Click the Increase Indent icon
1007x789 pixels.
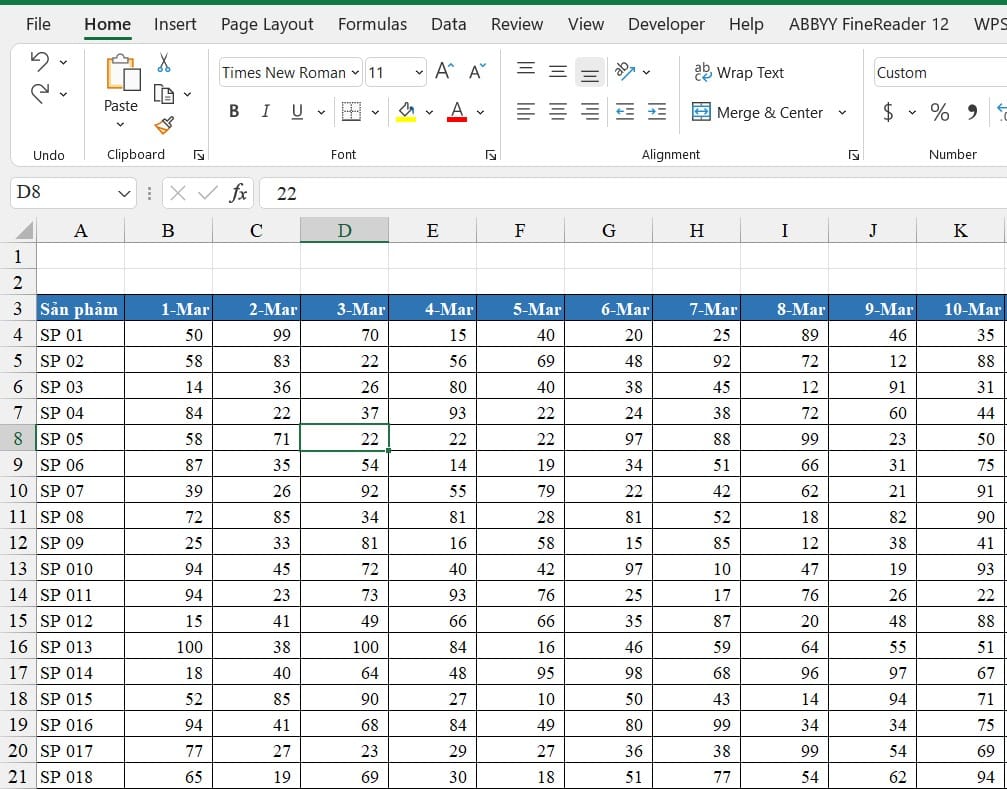[x=656, y=112]
